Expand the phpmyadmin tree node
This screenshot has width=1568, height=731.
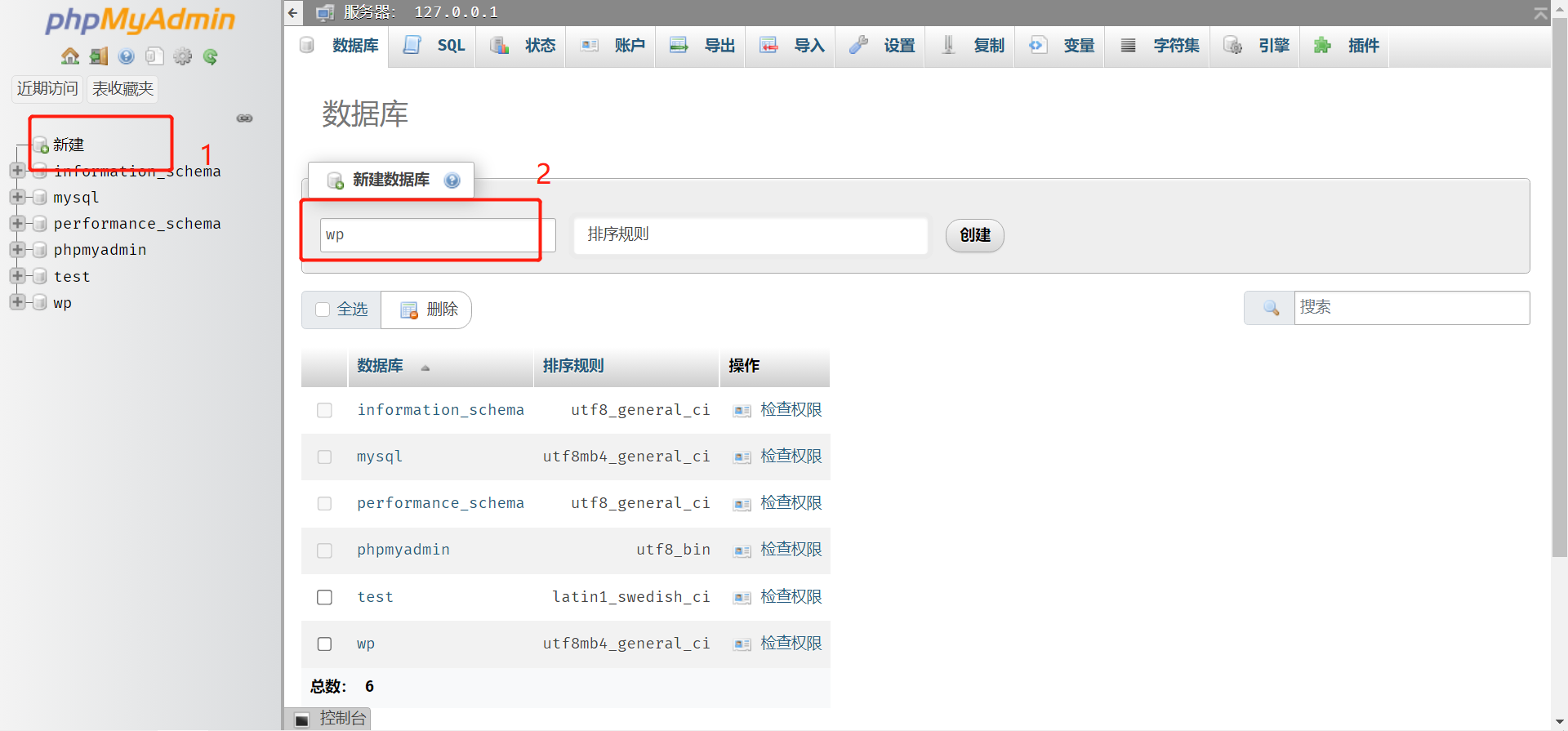click(x=17, y=249)
